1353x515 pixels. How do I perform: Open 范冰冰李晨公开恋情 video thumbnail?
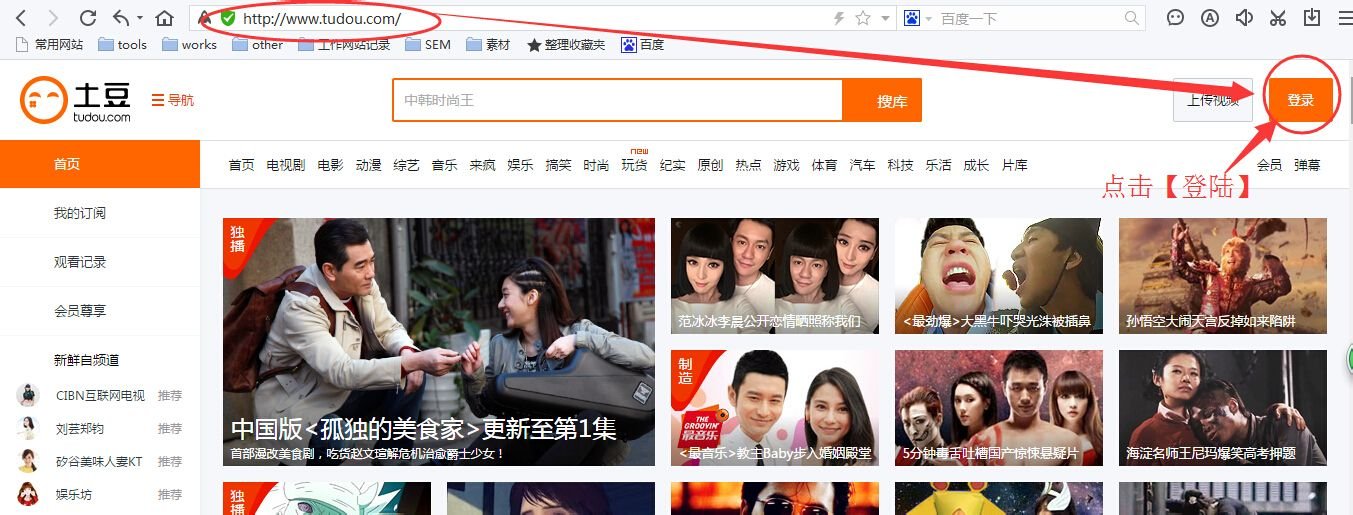(x=775, y=276)
